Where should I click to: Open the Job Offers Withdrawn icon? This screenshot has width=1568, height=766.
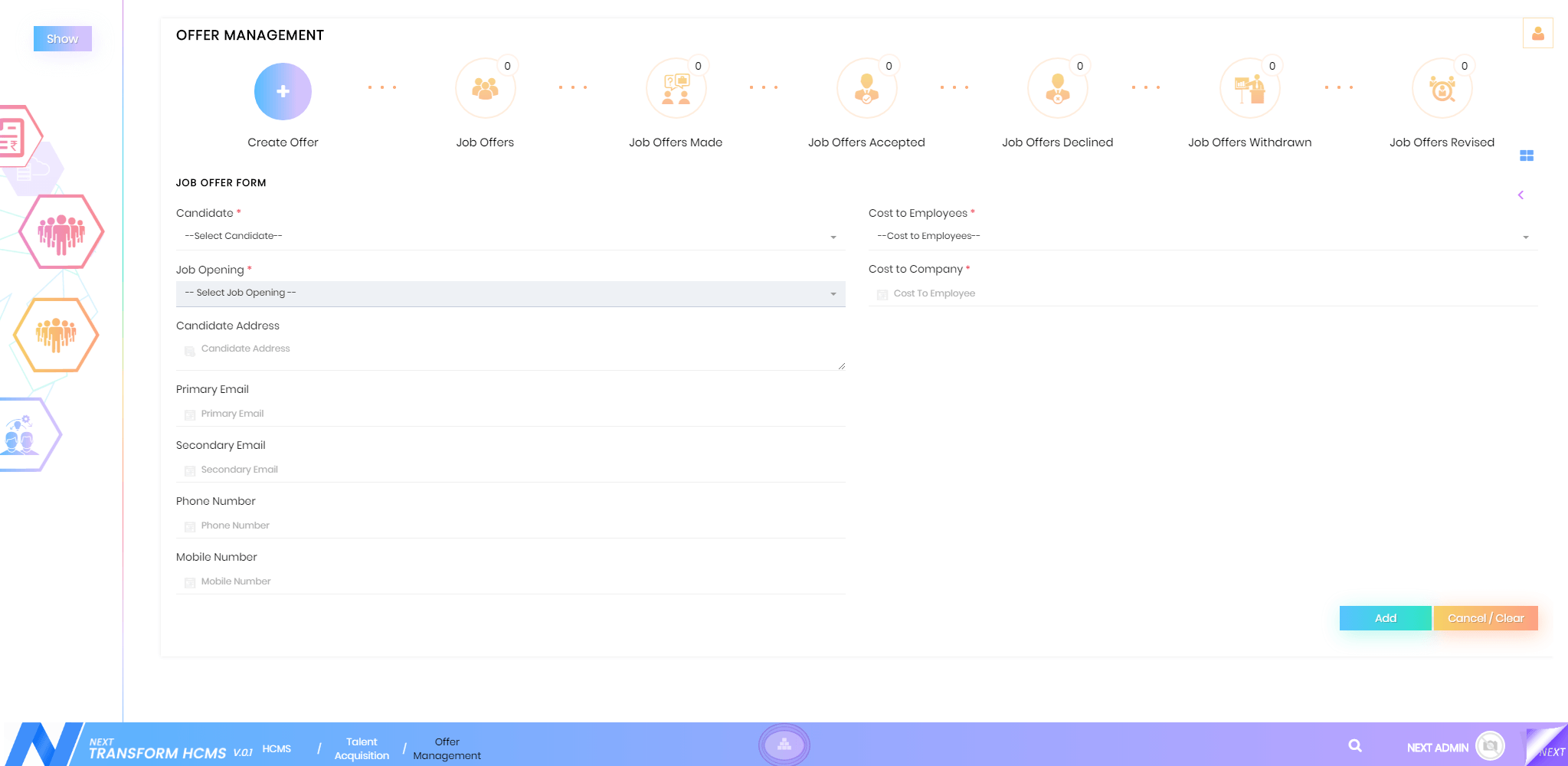[1249, 90]
